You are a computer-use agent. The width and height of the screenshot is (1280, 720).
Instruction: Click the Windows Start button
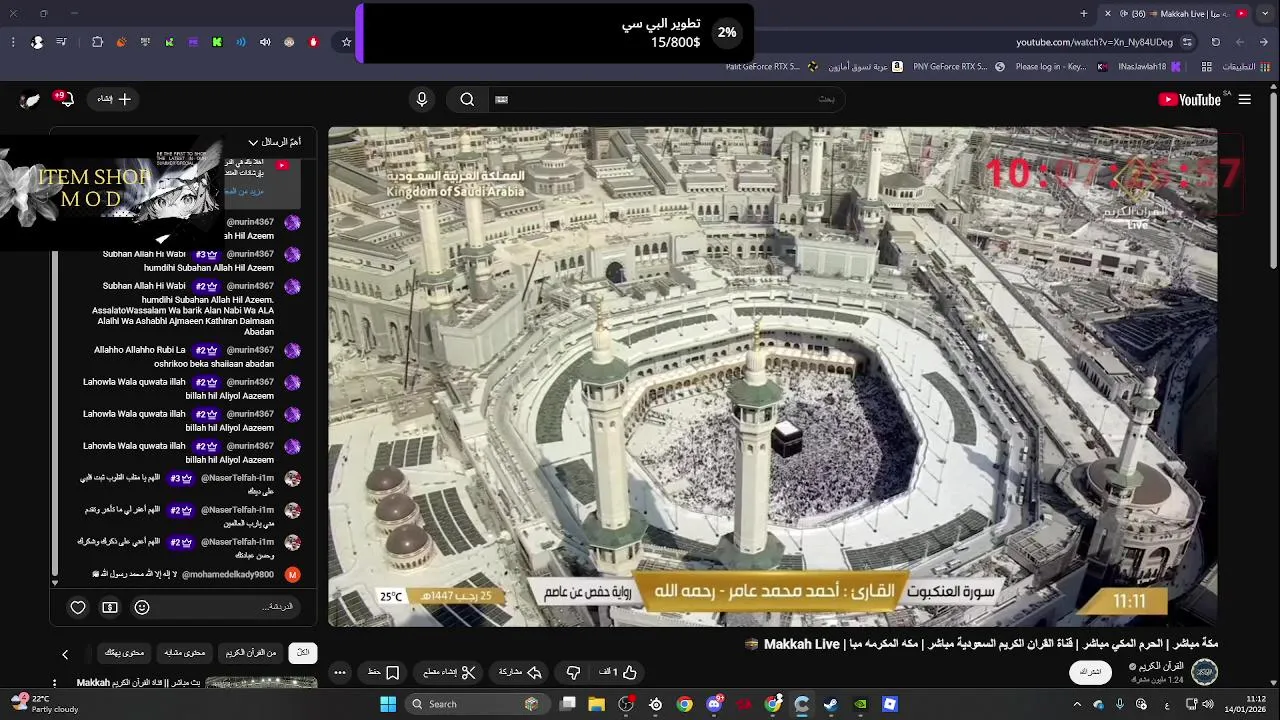tap(388, 704)
